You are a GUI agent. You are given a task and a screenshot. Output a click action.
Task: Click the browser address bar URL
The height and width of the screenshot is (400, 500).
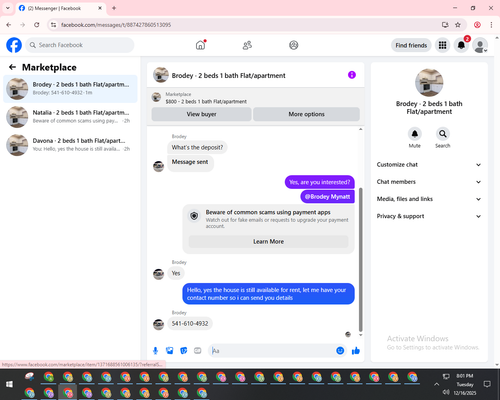pyautogui.click(x=116, y=25)
